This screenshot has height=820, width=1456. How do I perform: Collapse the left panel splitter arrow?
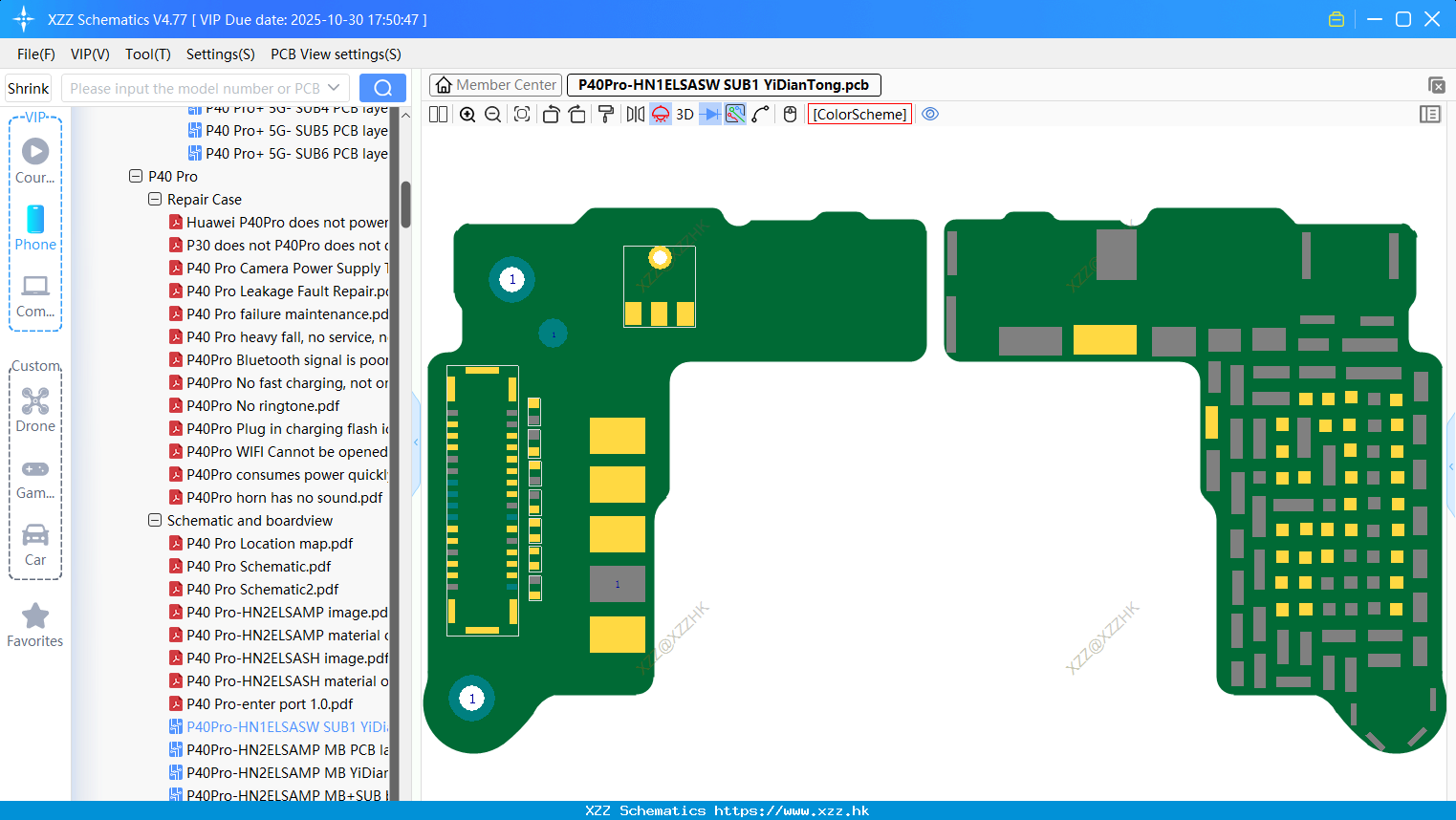click(x=416, y=442)
